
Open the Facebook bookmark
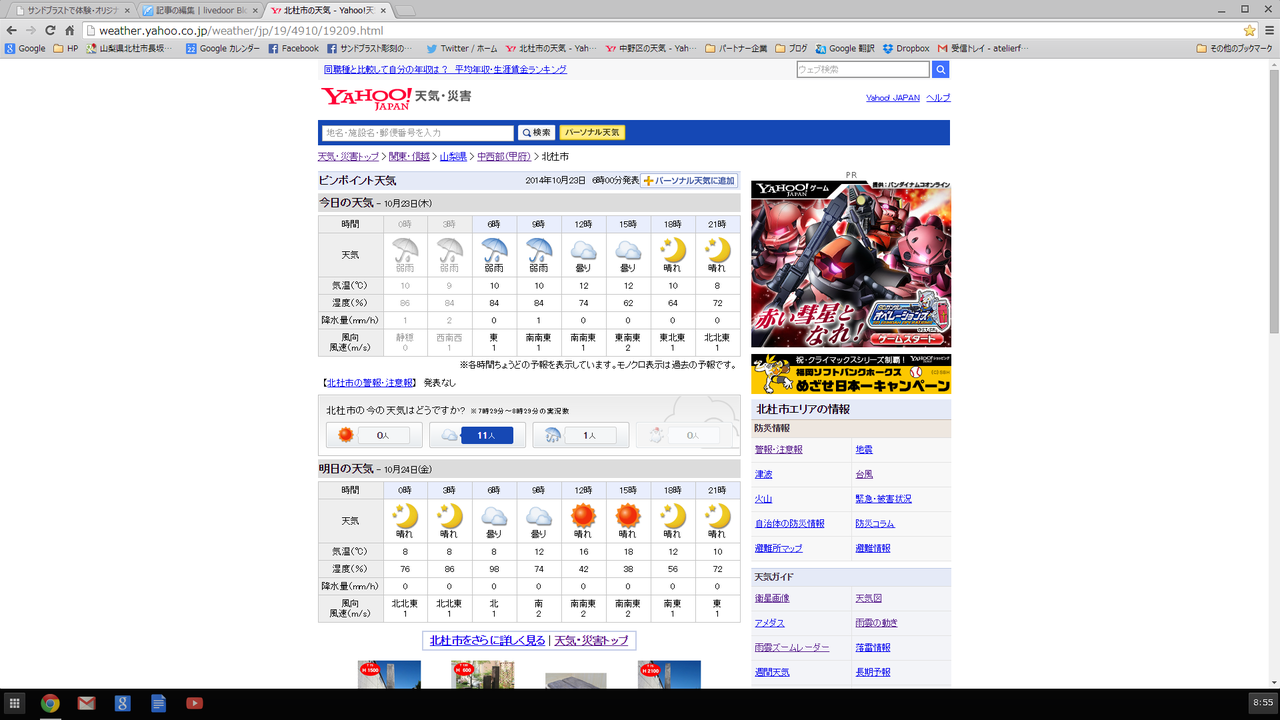point(294,48)
